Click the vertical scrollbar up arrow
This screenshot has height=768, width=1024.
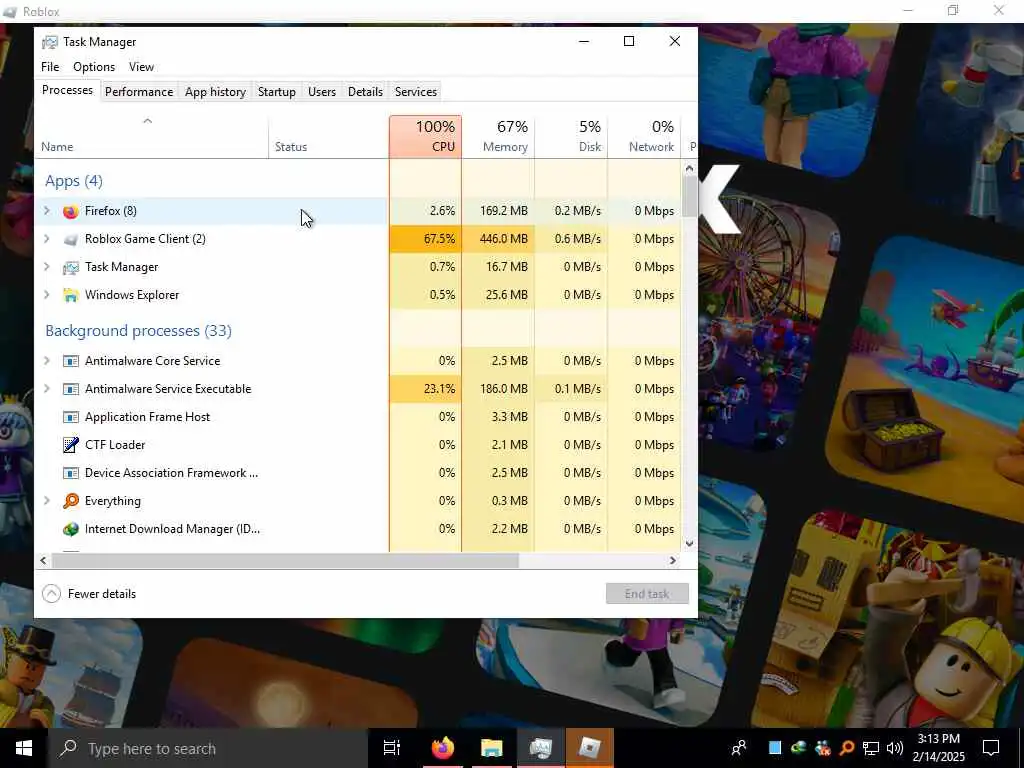tap(690, 168)
